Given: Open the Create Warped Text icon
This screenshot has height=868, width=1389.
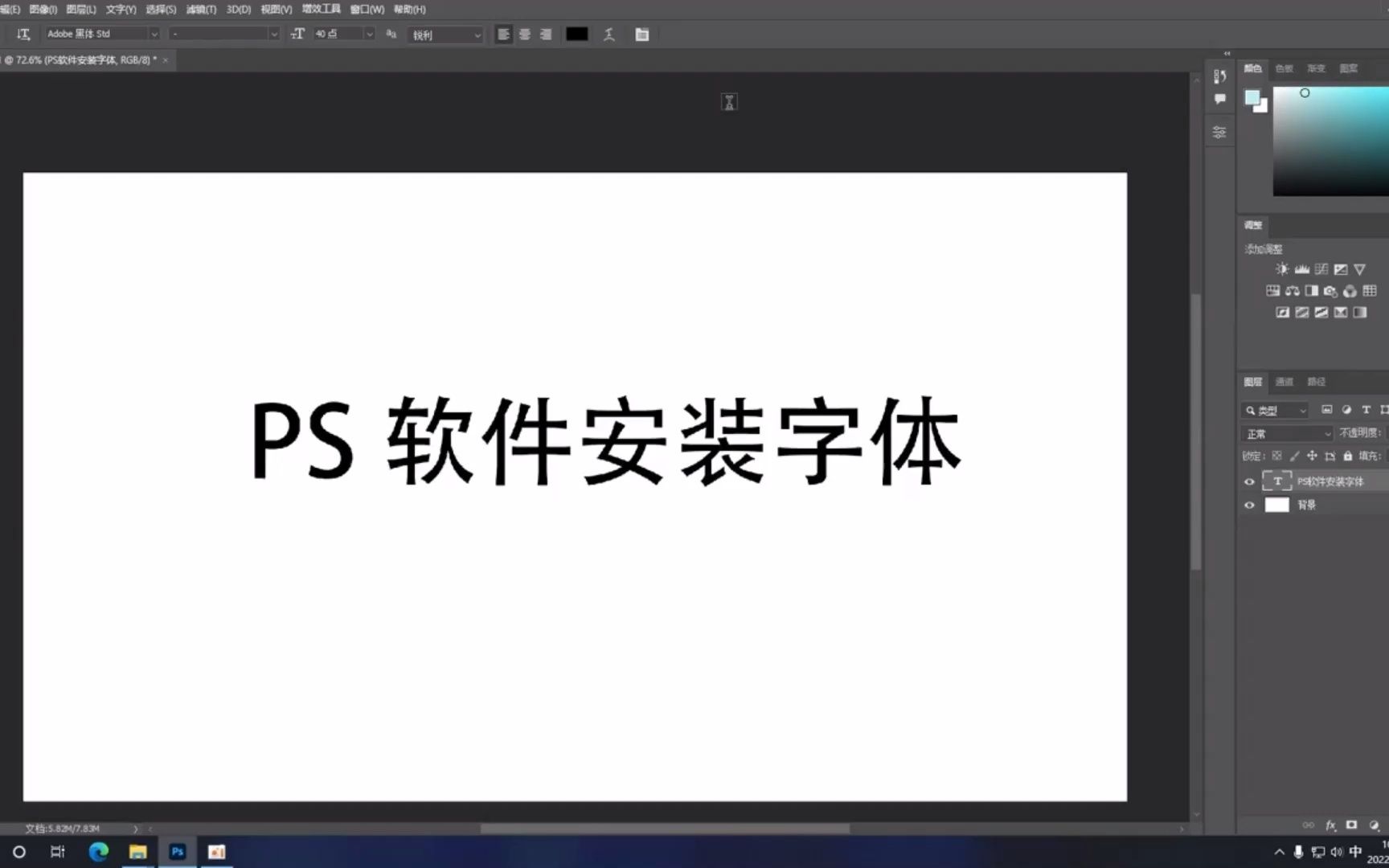Looking at the screenshot, I should pyautogui.click(x=609, y=35).
